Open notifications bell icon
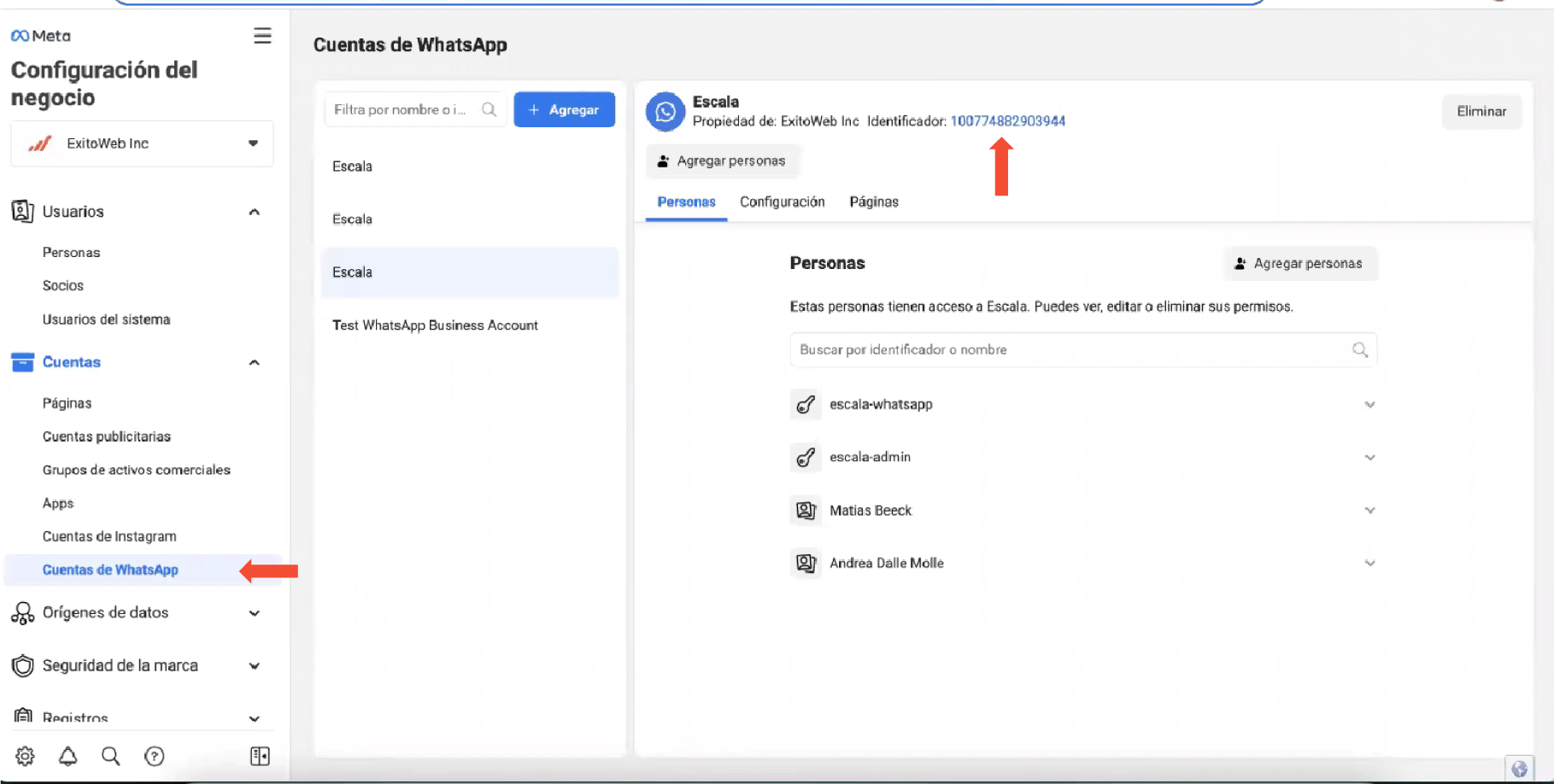The height and width of the screenshot is (784, 1554). 67,756
